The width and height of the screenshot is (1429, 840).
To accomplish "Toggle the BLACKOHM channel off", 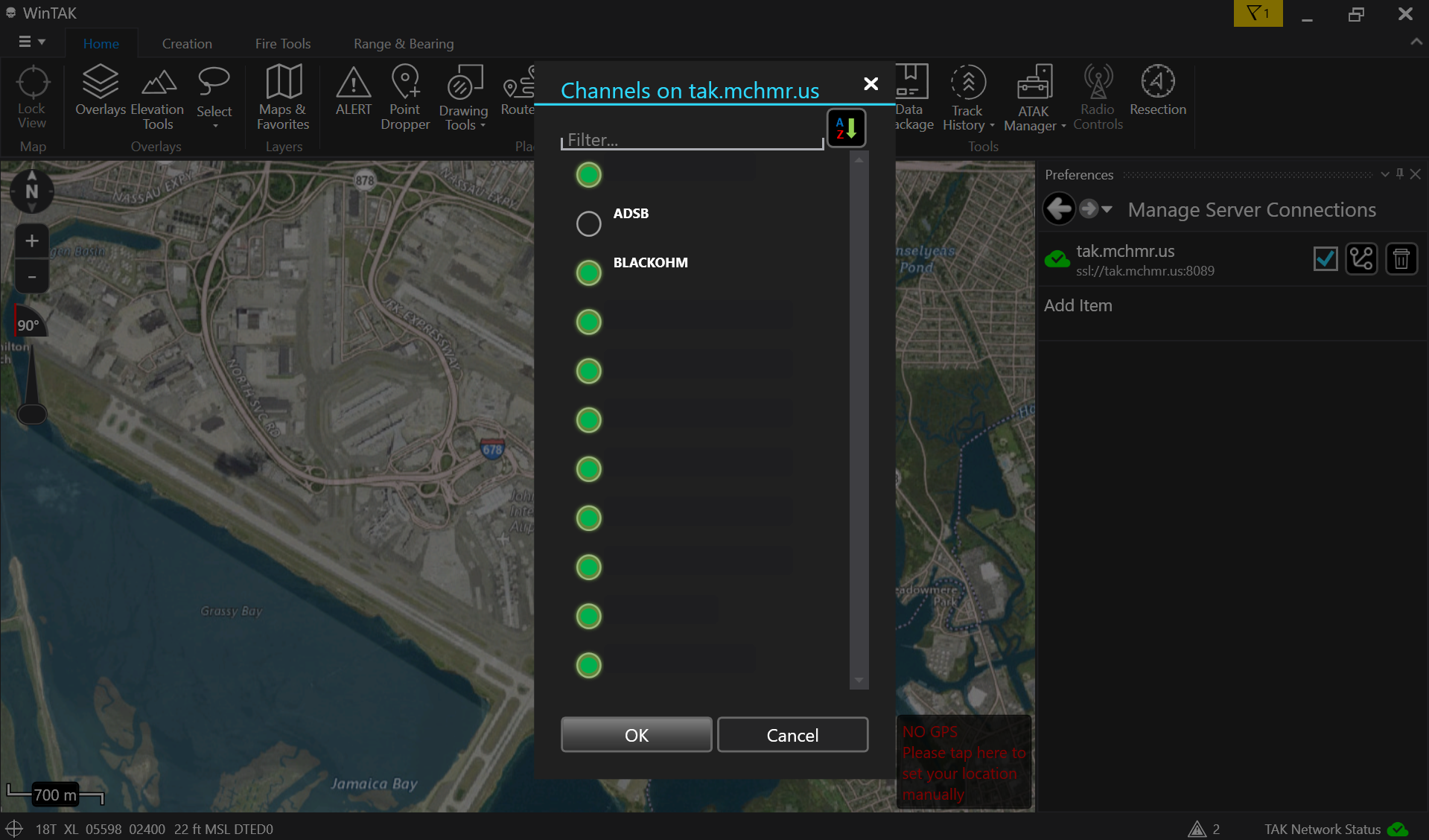I will click(588, 273).
